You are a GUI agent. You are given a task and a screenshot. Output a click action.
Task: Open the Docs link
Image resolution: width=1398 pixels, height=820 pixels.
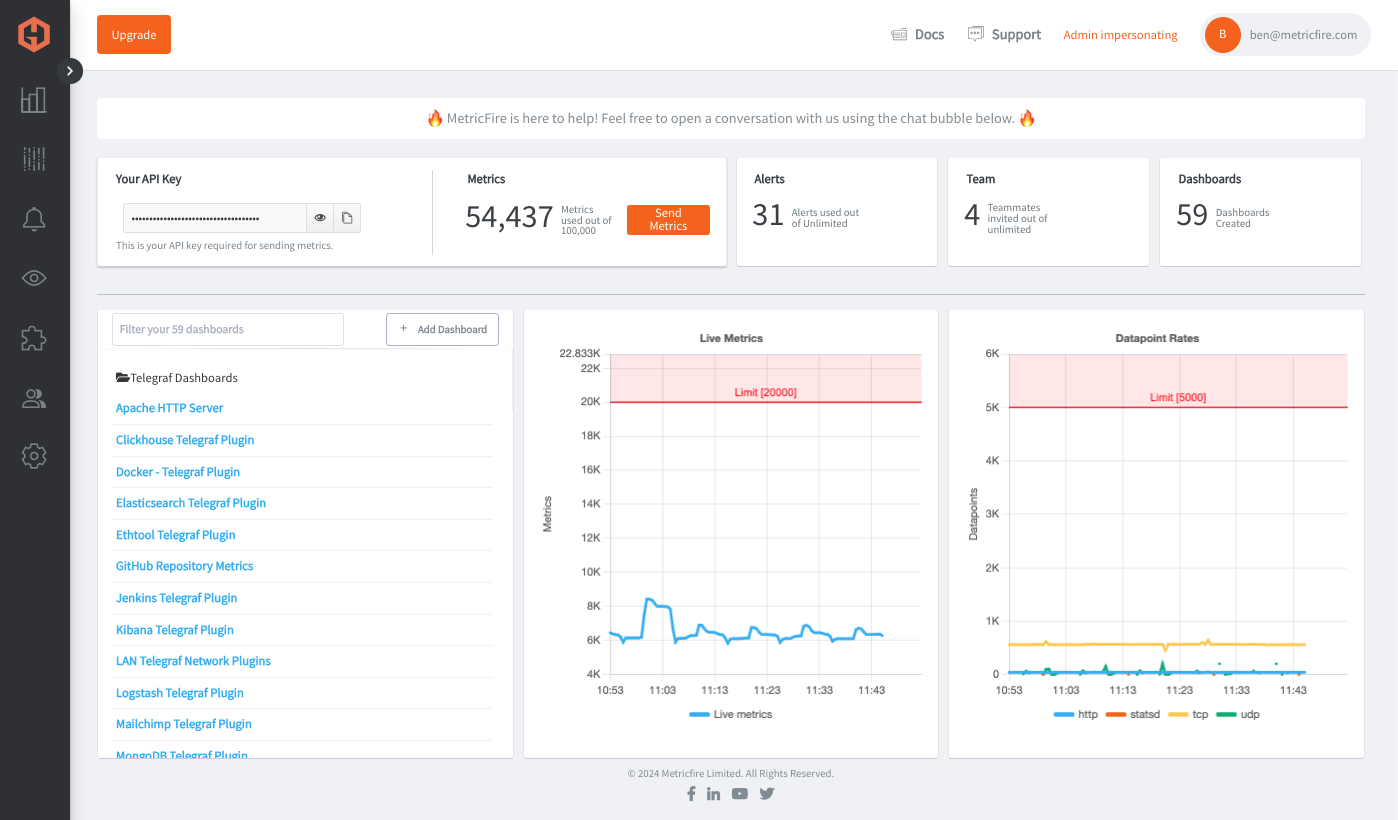click(917, 35)
